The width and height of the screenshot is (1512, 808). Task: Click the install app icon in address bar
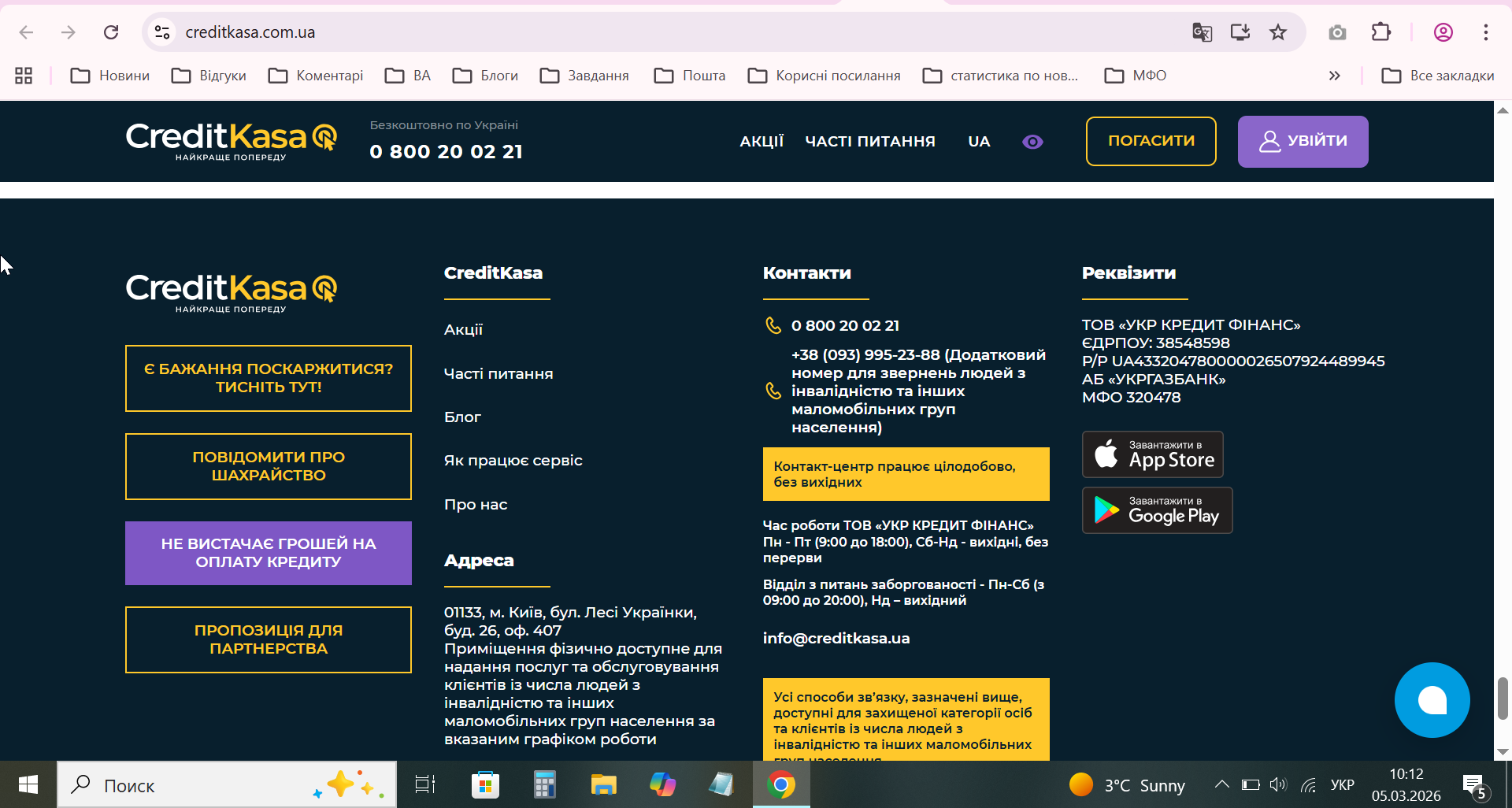[1240, 32]
